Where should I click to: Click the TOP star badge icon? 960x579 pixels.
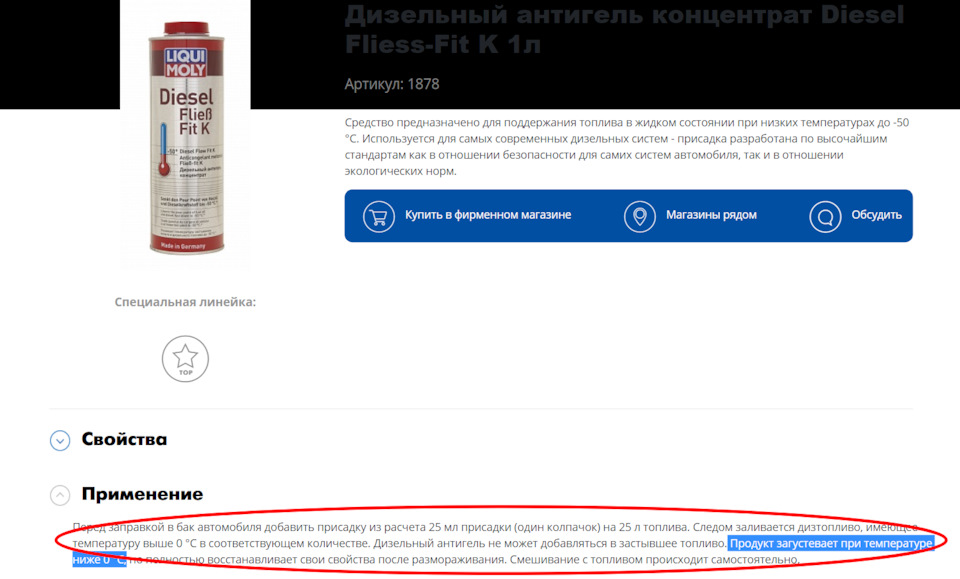pyautogui.click(x=185, y=359)
